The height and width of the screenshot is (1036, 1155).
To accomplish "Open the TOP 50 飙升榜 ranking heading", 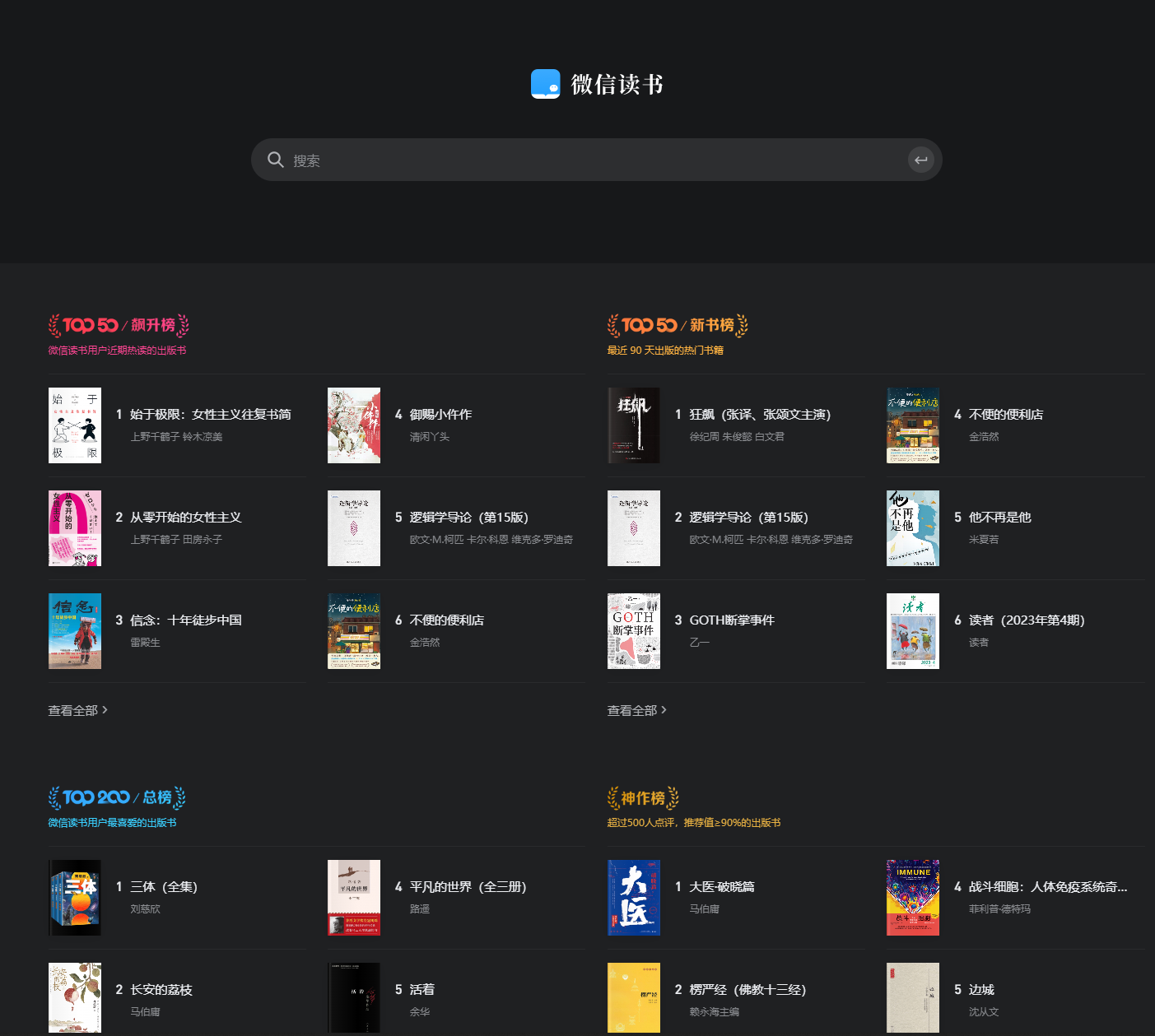I will (x=119, y=325).
